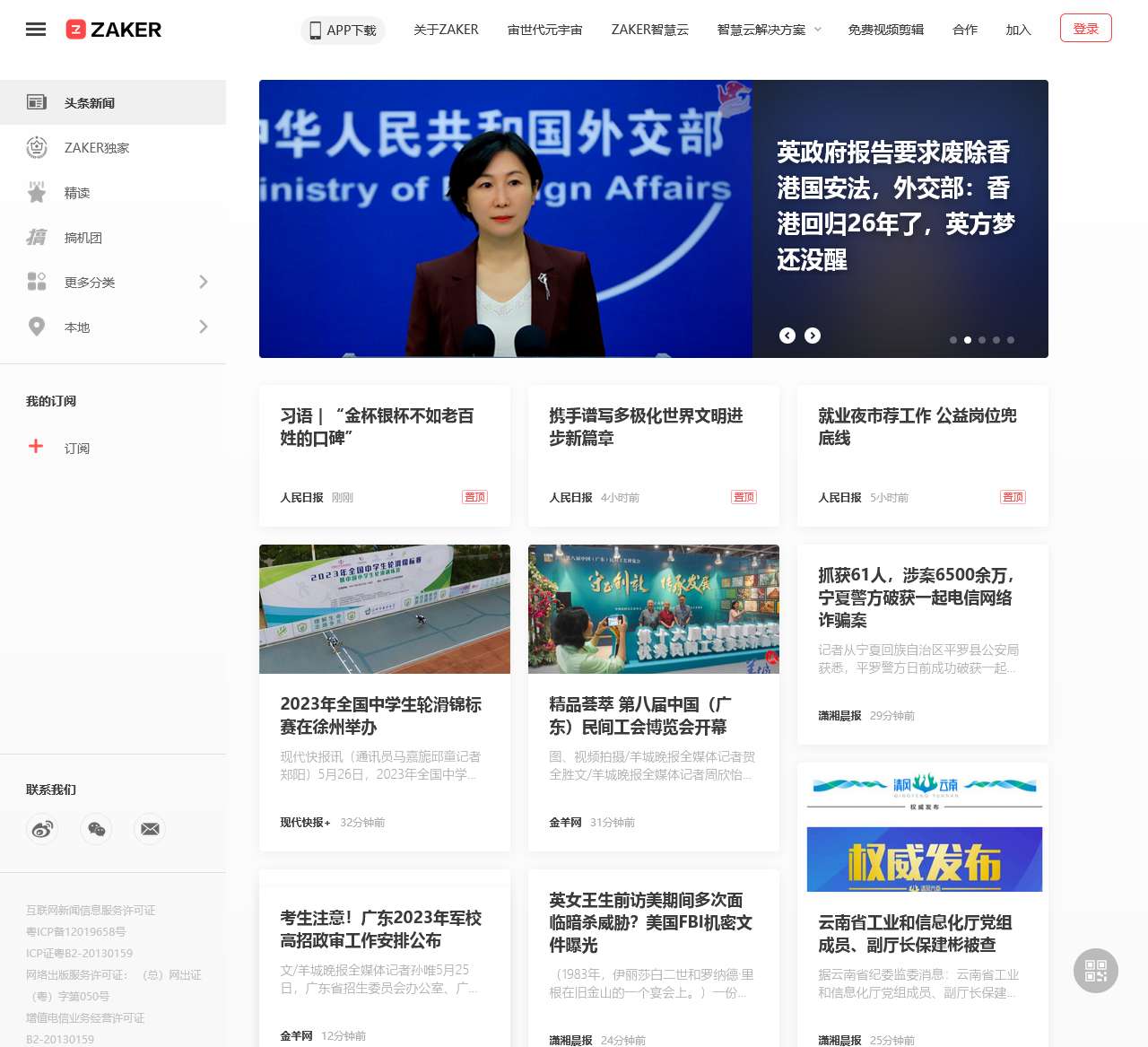1148x1047 pixels.
Task: Open article 考生注意！广东2023年军校高招政审
Action: pyautogui.click(x=381, y=929)
